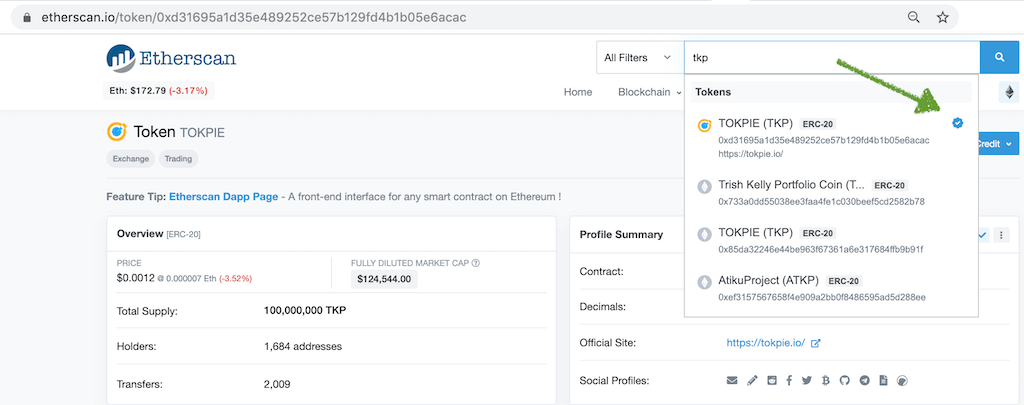Click the TOKPIE token logo beside title

click(117, 132)
